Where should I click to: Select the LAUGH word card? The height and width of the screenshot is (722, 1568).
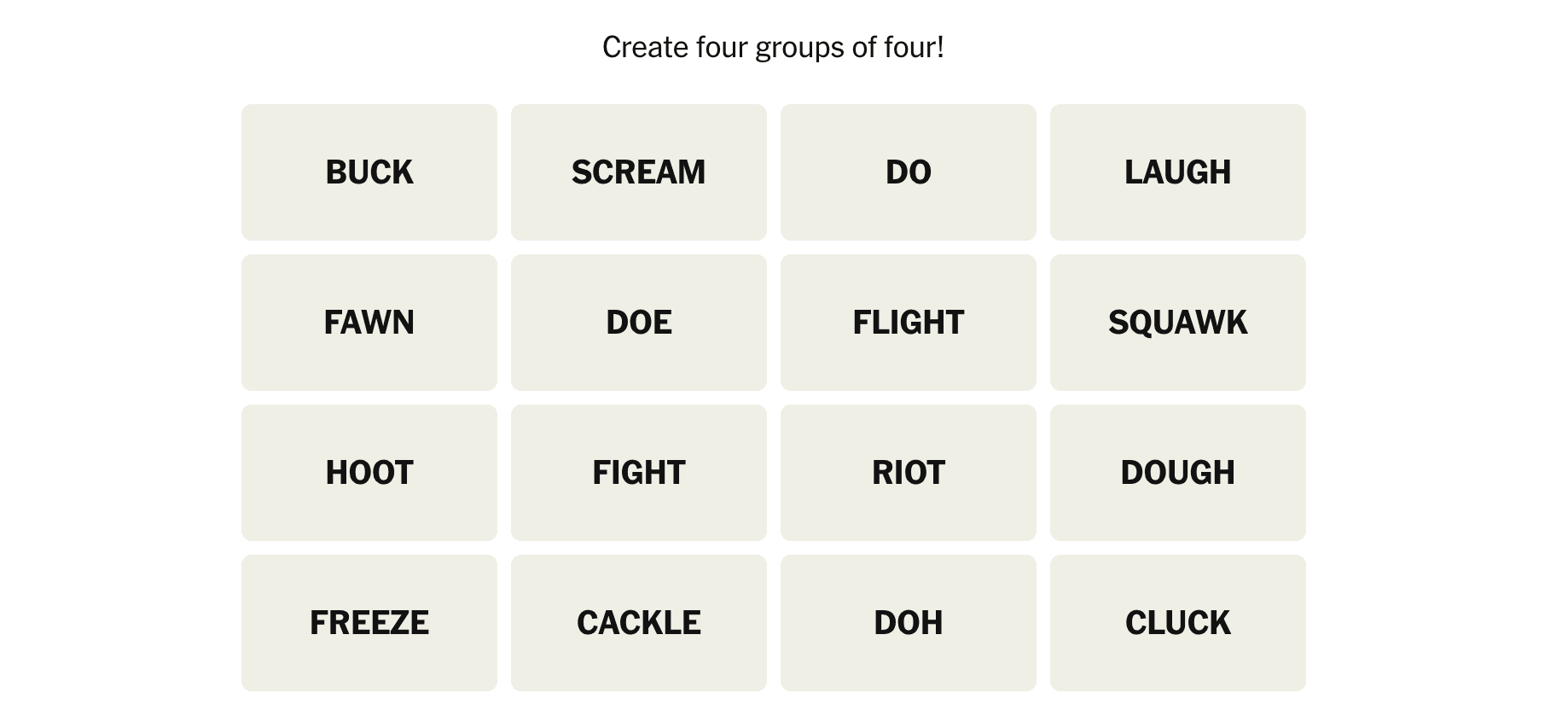[1177, 172]
